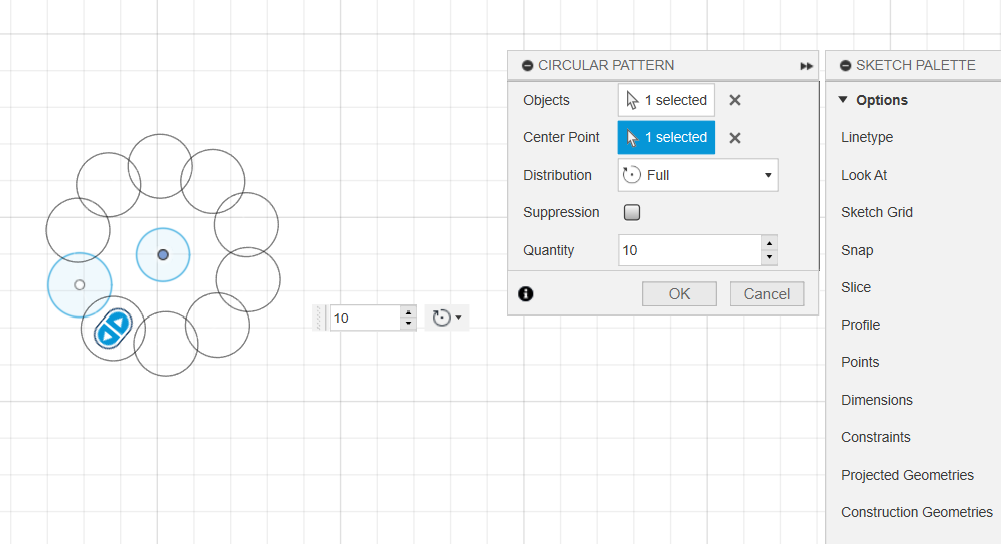Click the blue rotation manipulator on the pattern

[x=114, y=329]
